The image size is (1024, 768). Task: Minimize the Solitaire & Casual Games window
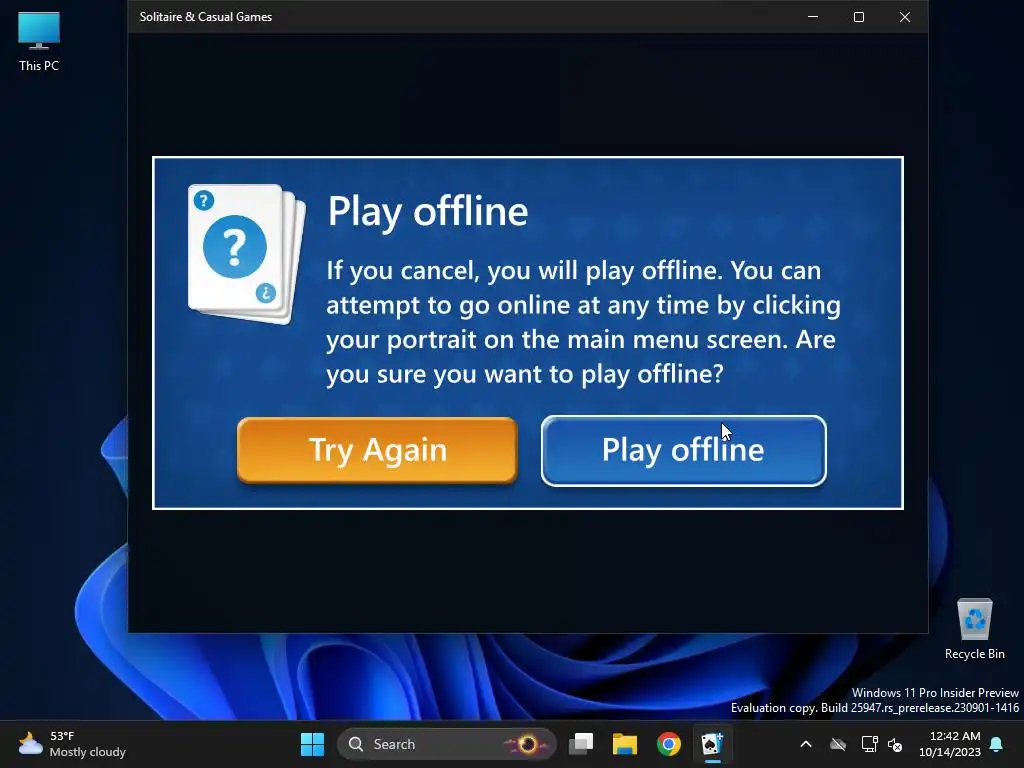point(813,17)
